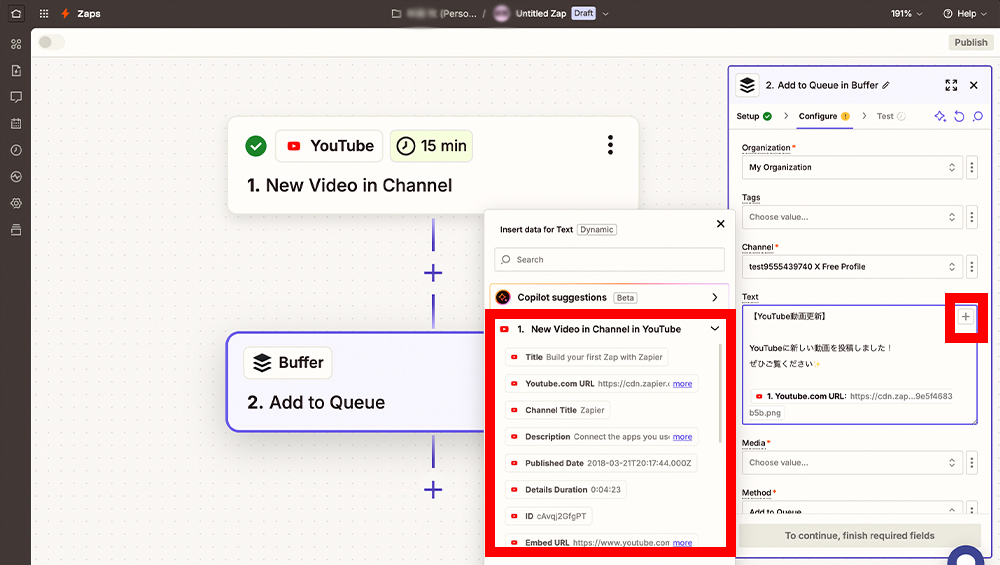Insert the Published Date field
The width and height of the screenshot is (1000, 565).
tap(601, 463)
